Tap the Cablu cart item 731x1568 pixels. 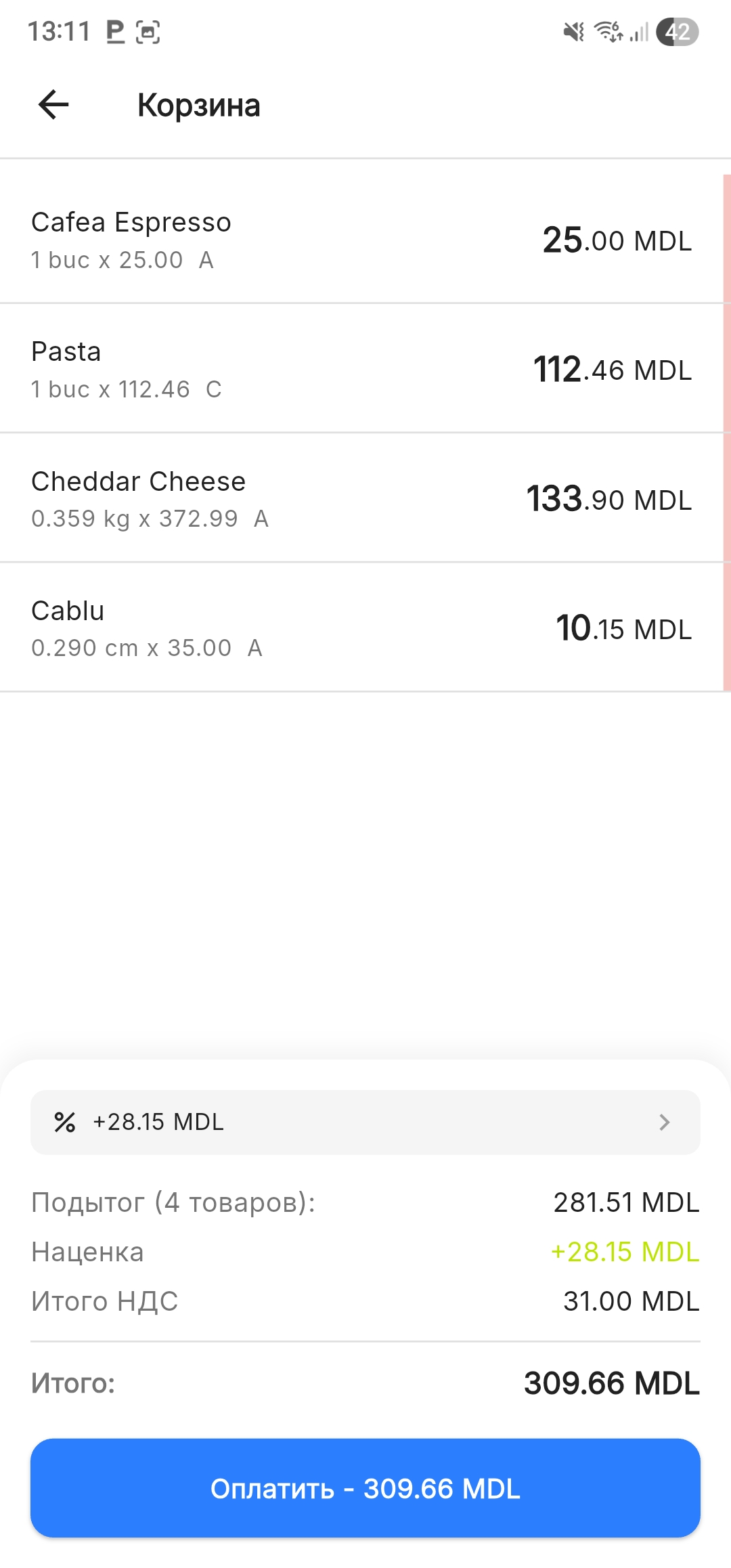pyautogui.click(x=203, y=628)
